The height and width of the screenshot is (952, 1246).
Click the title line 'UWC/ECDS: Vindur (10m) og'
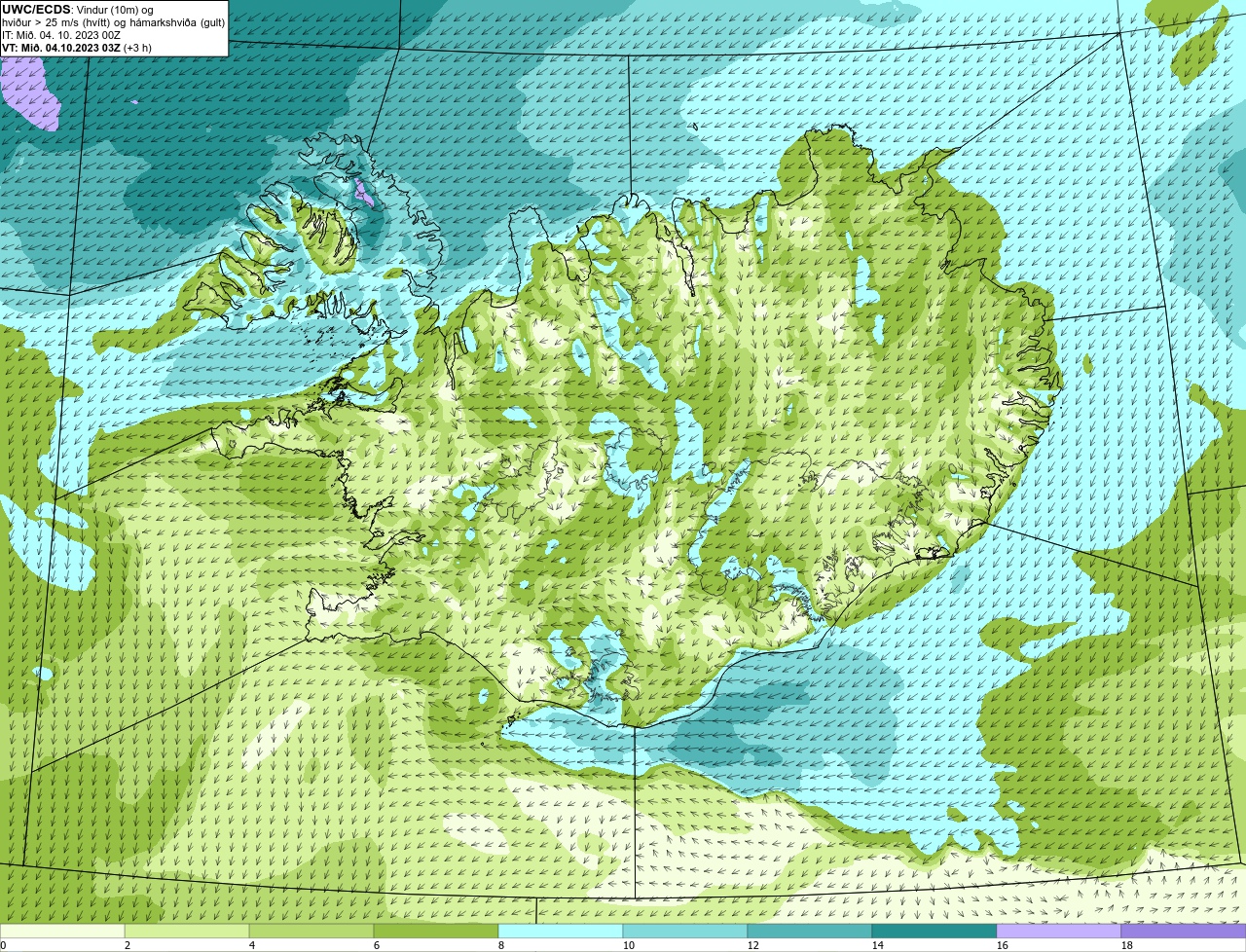[78, 9]
